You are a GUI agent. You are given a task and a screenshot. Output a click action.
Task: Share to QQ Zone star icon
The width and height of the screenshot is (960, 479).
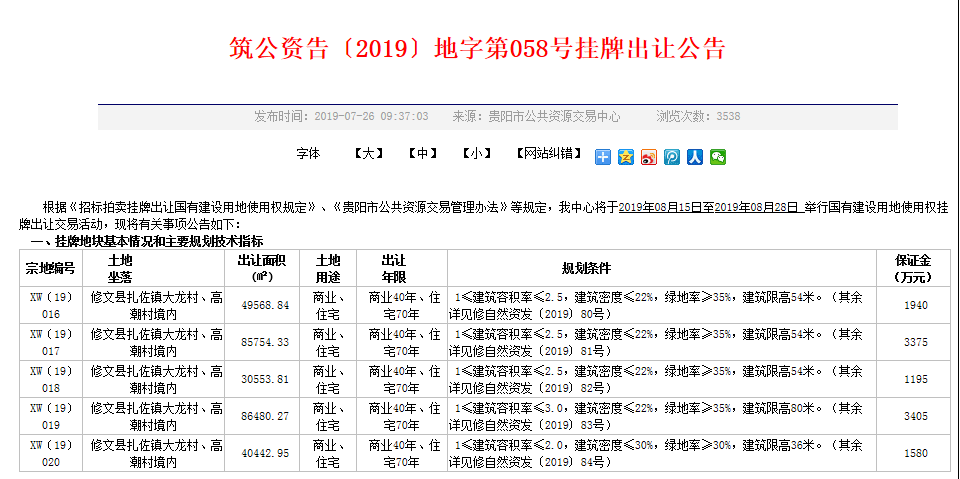[626, 157]
